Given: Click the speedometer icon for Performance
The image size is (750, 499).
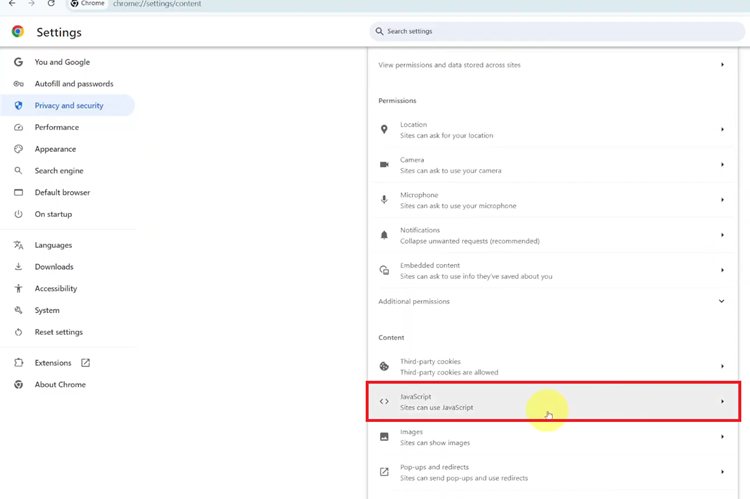Looking at the screenshot, I should (18, 127).
